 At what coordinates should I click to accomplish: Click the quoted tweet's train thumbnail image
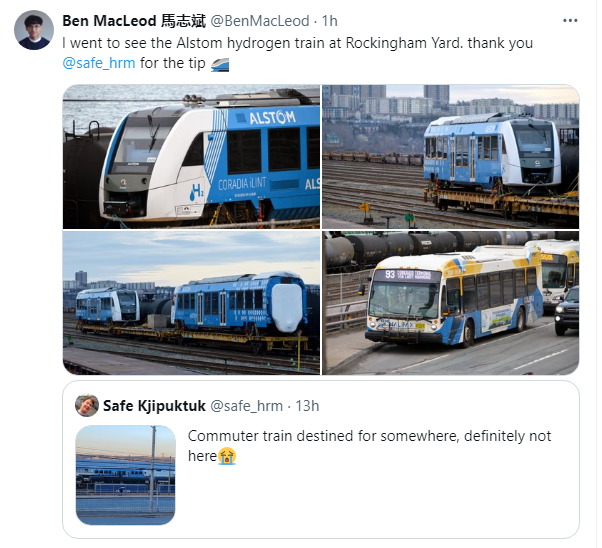(x=126, y=475)
